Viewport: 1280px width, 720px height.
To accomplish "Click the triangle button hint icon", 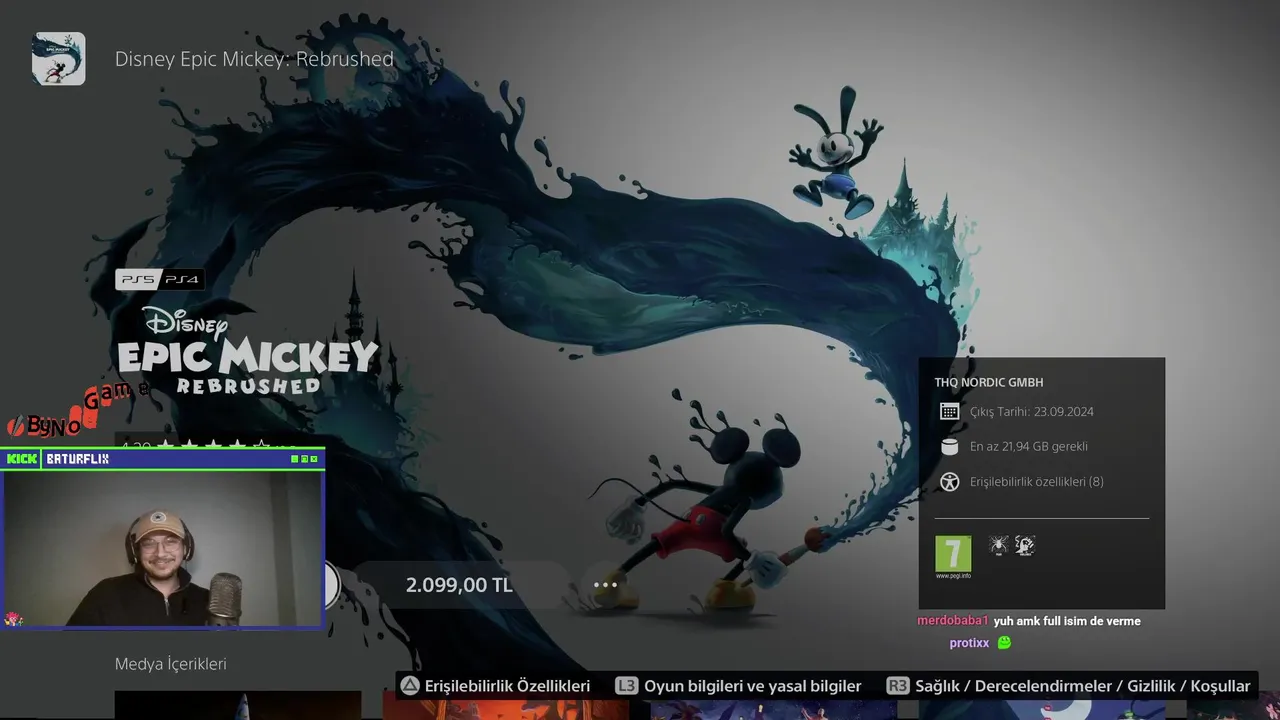I will click(410, 686).
